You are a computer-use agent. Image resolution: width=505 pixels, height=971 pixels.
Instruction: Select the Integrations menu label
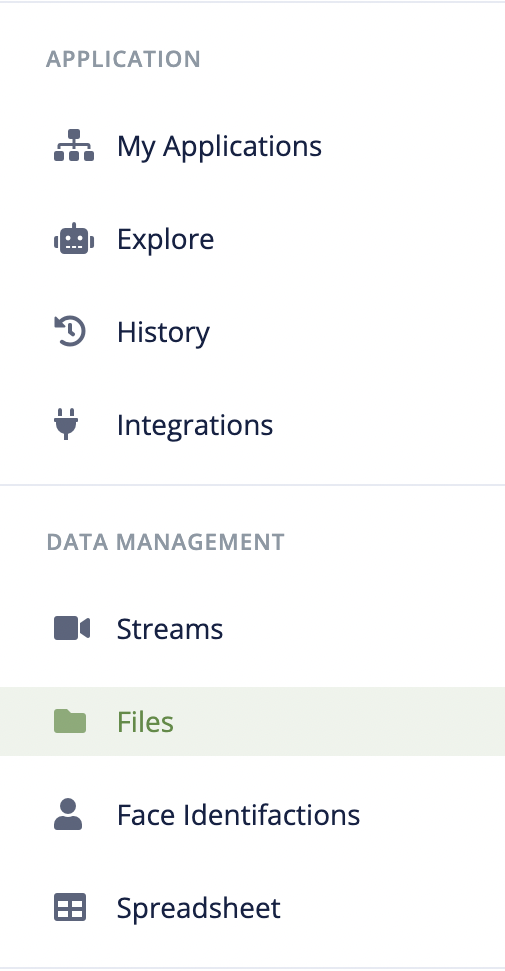pyautogui.click(x=195, y=425)
